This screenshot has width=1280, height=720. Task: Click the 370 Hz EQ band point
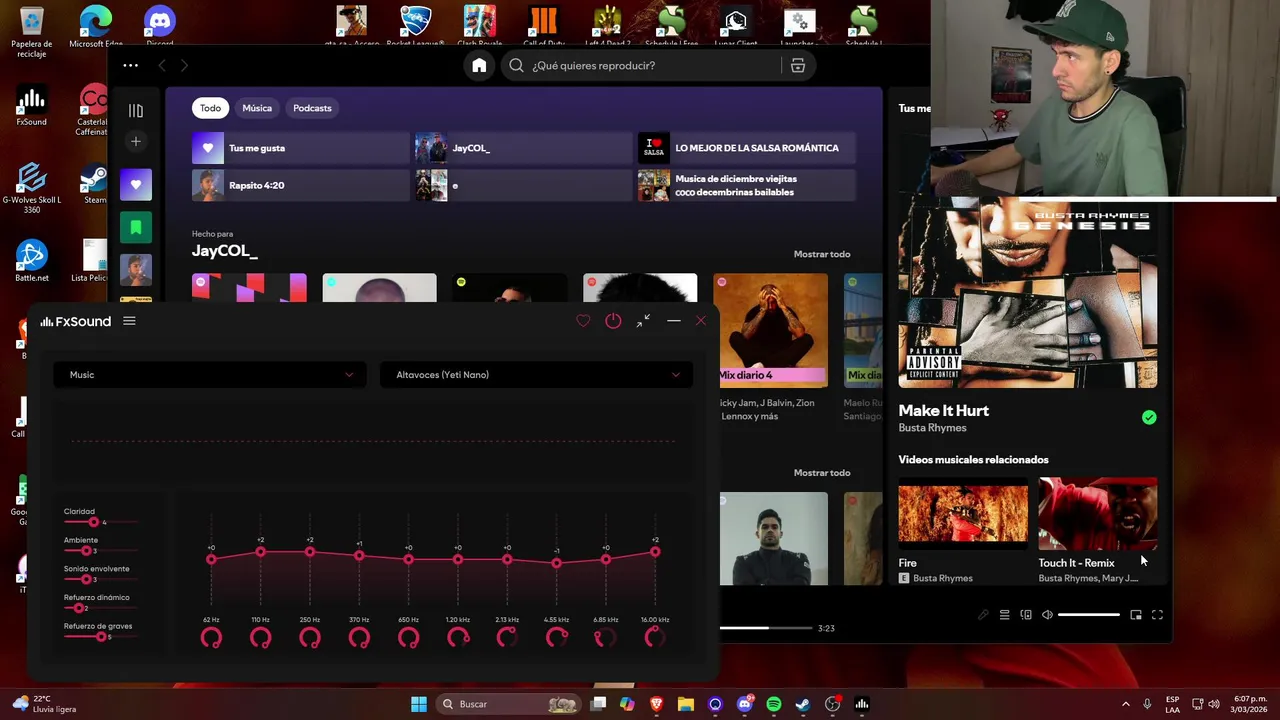click(x=359, y=556)
